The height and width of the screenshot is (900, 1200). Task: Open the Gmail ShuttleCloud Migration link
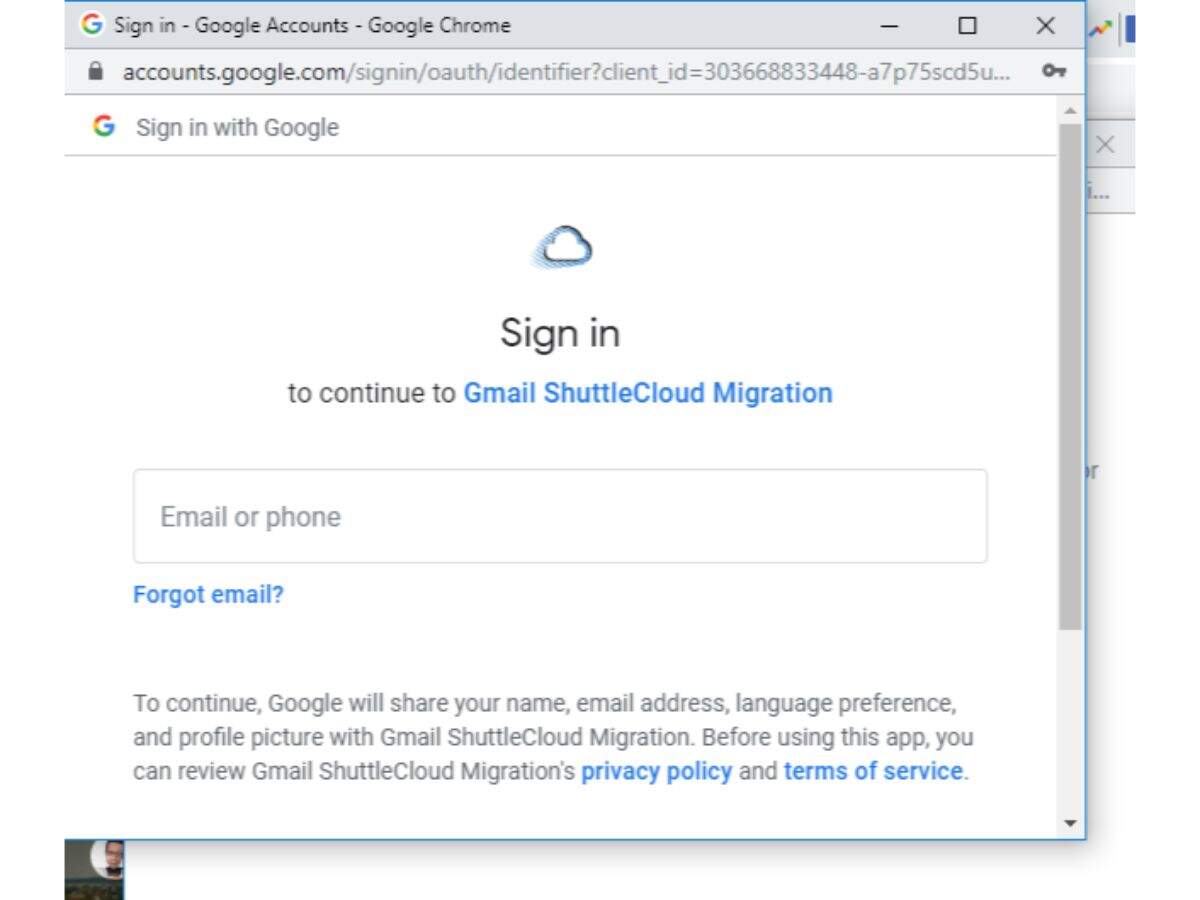[647, 393]
